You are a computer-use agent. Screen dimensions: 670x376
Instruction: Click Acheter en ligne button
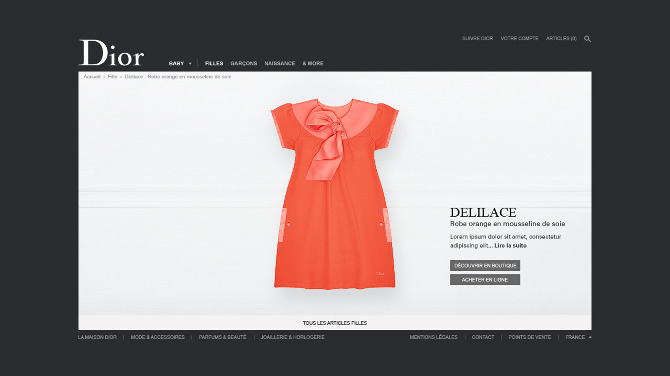point(485,279)
